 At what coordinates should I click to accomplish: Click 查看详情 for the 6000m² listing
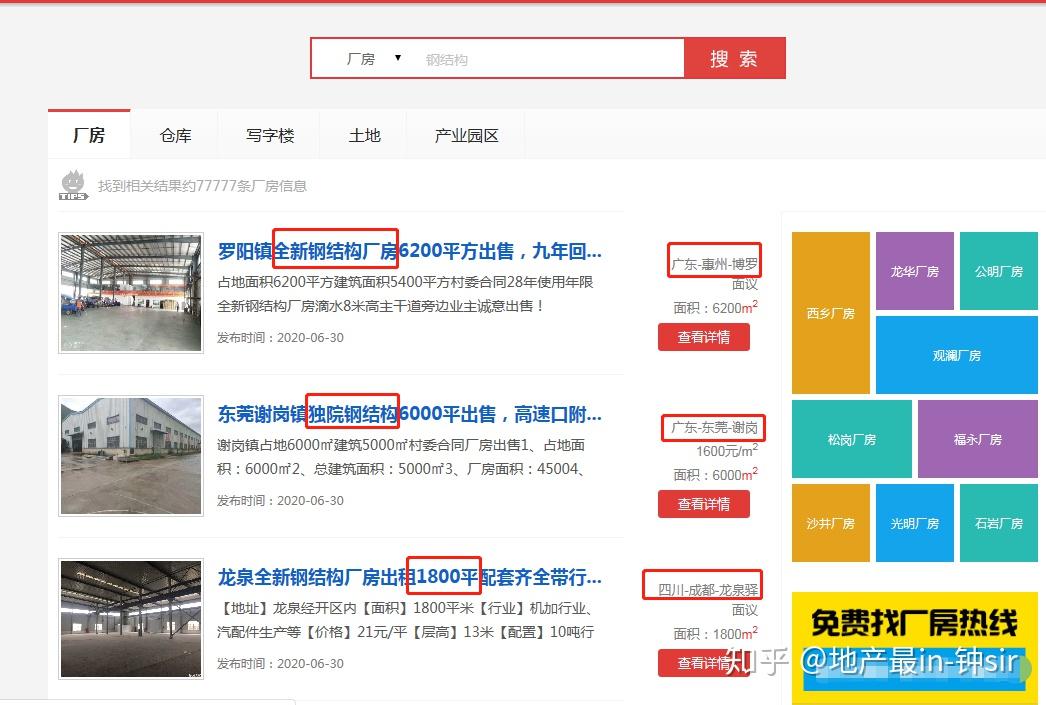[x=703, y=504]
